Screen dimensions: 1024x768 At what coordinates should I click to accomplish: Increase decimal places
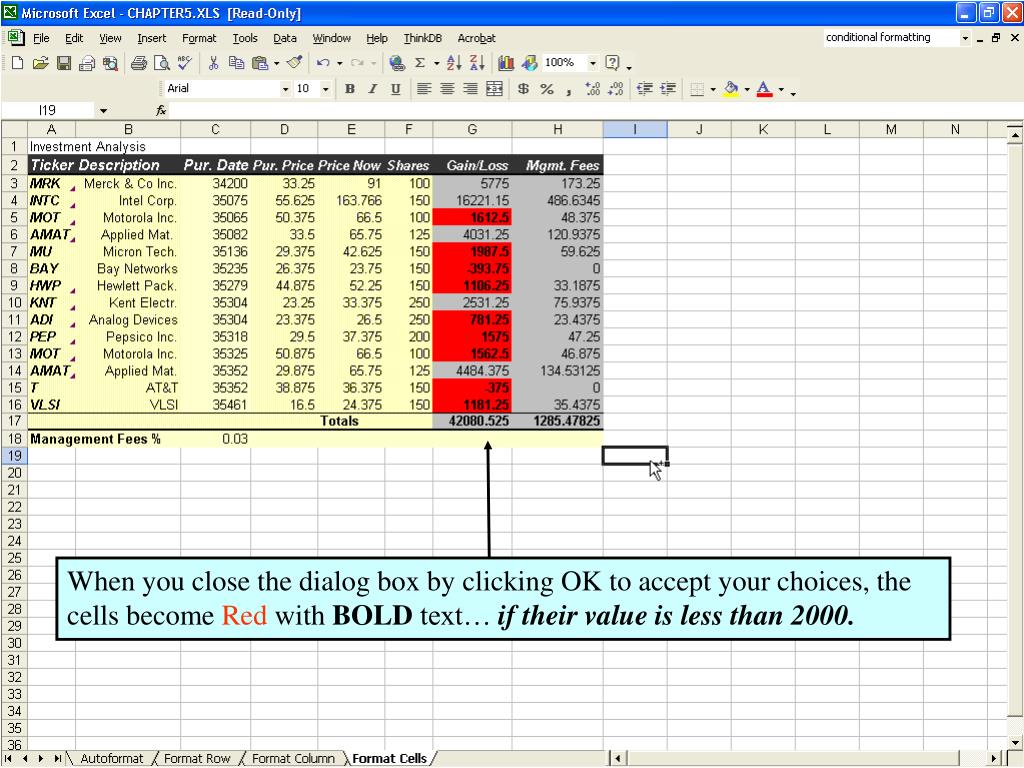[x=592, y=89]
